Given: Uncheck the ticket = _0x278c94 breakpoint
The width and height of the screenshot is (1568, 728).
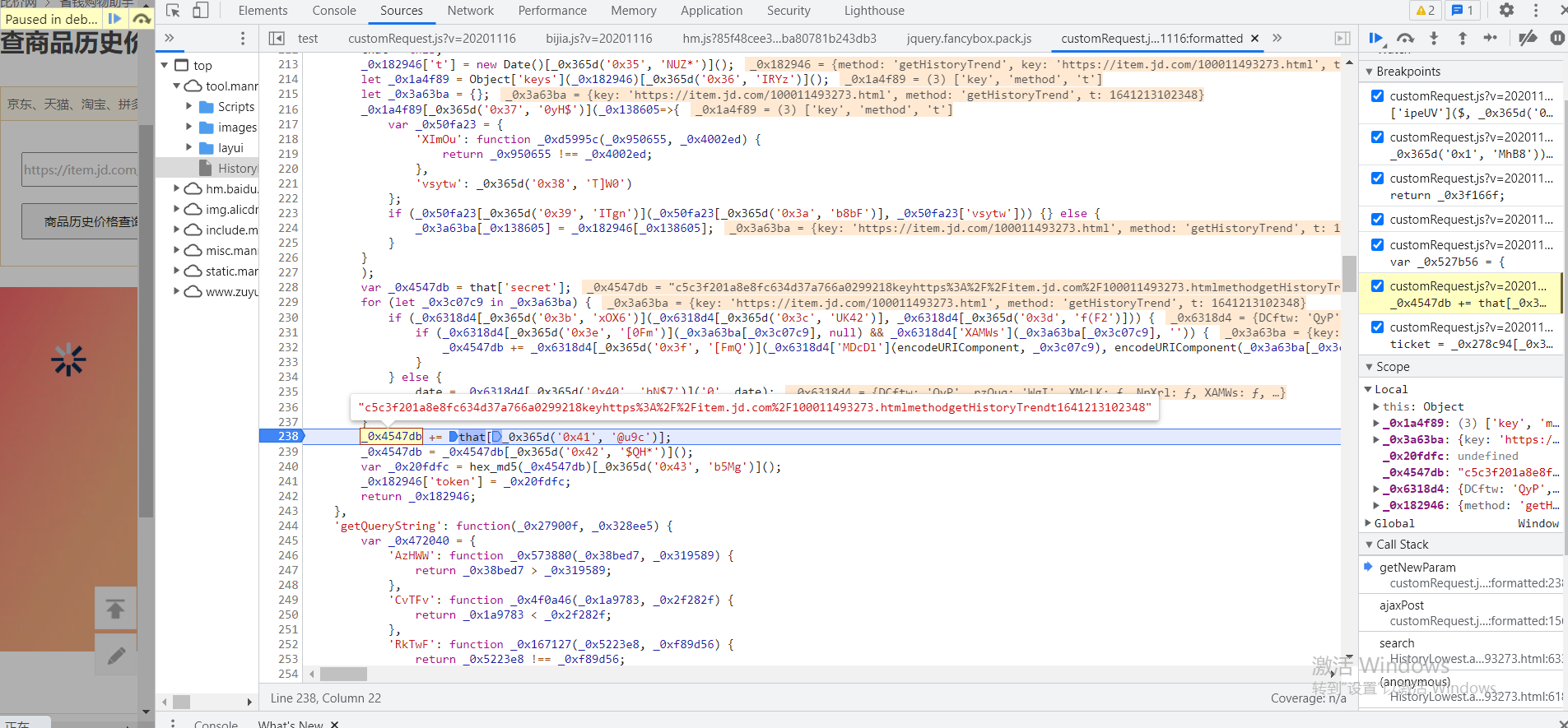Looking at the screenshot, I should [x=1377, y=327].
